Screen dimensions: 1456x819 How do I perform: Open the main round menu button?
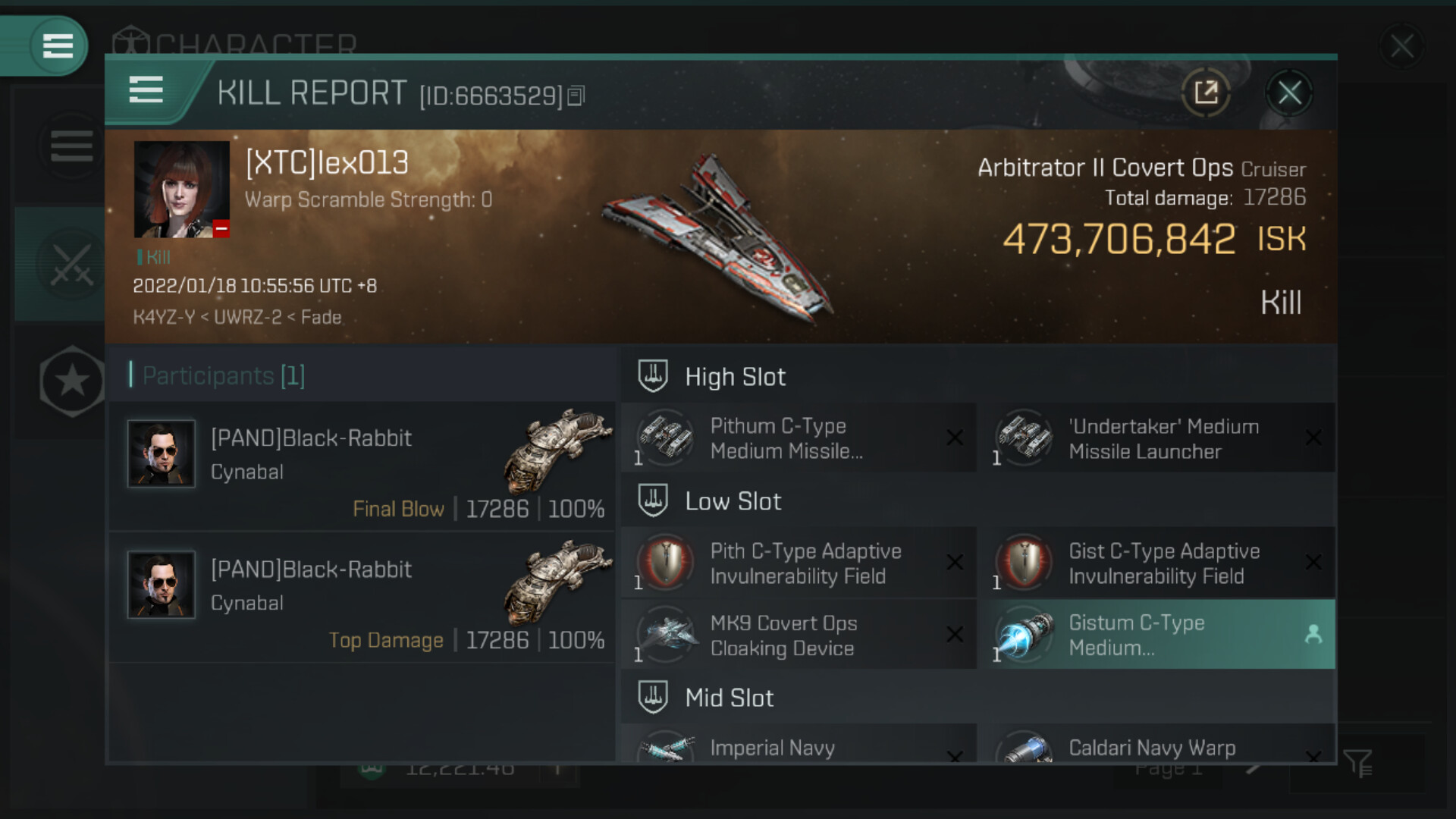click(x=58, y=46)
